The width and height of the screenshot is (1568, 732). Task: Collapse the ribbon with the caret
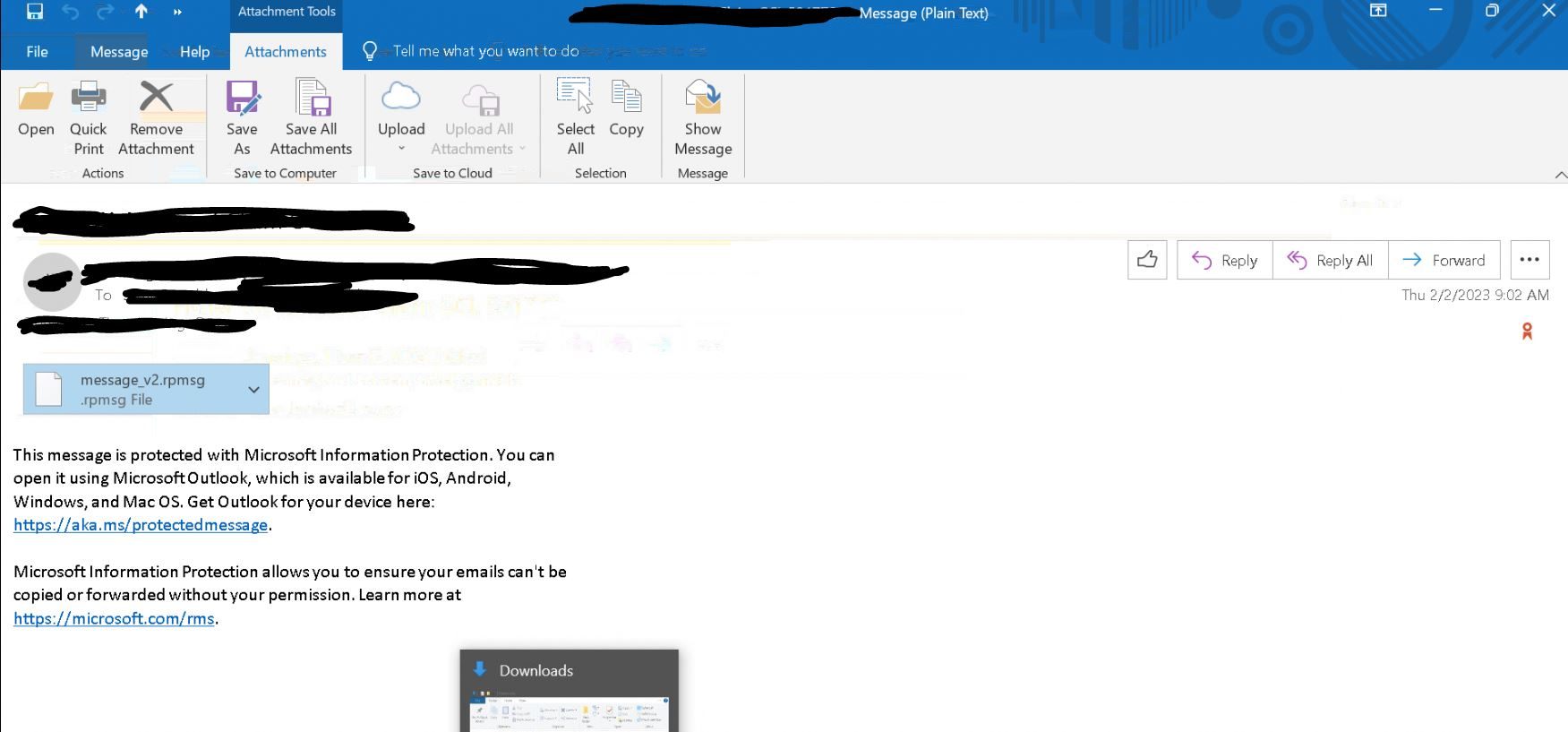tap(1560, 174)
